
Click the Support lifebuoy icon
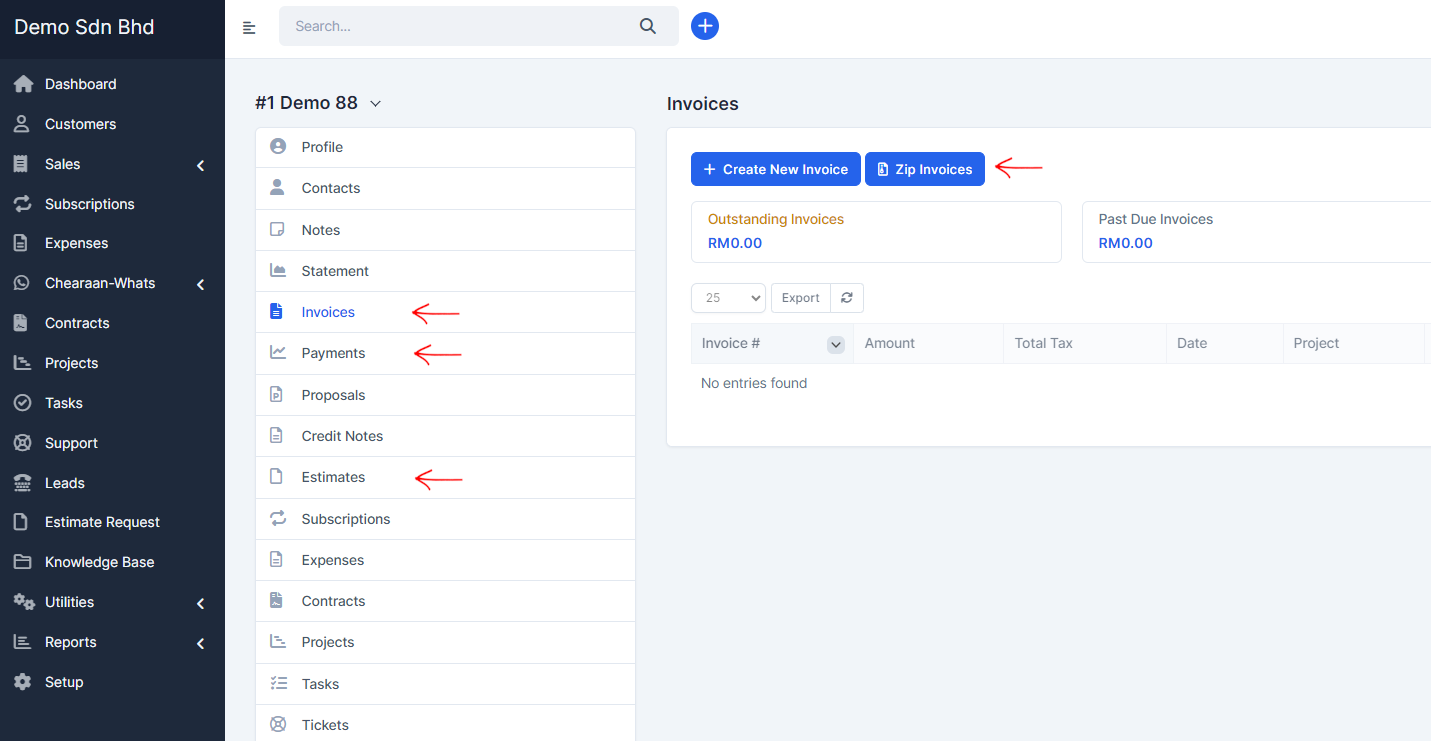[22, 443]
